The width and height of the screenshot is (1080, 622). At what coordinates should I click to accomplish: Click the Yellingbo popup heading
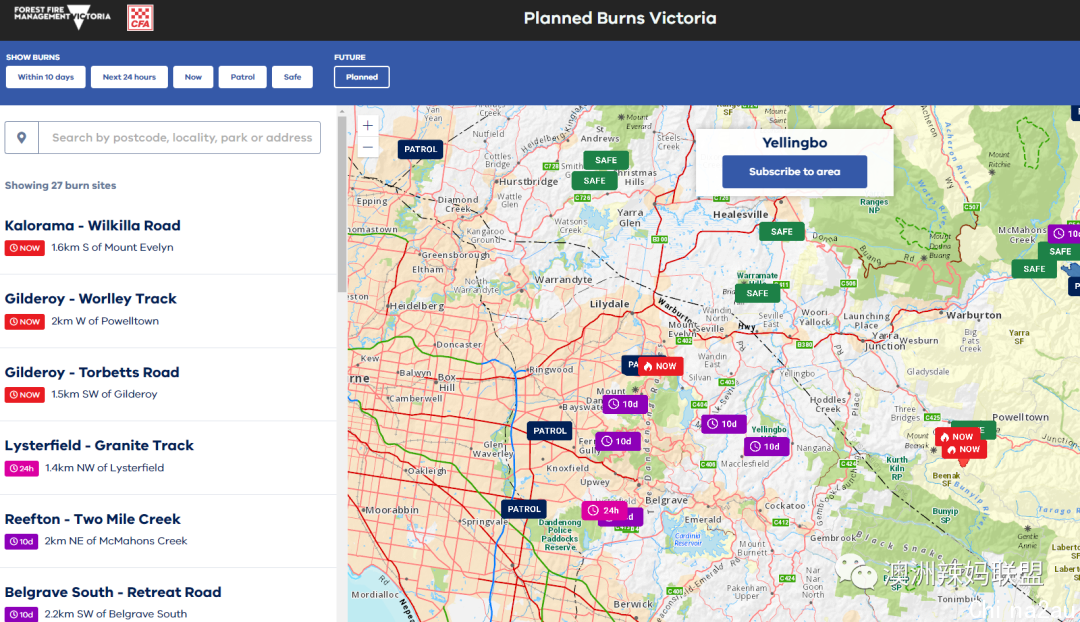[x=794, y=143]
